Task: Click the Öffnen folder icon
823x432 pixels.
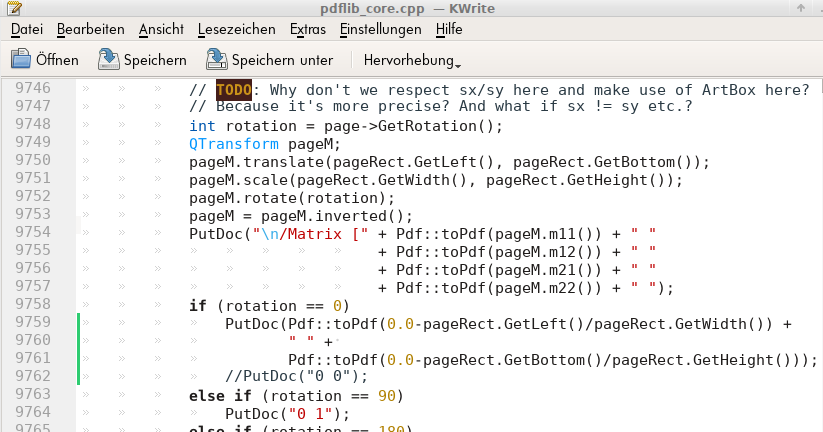Action: (x=21, y=60)
